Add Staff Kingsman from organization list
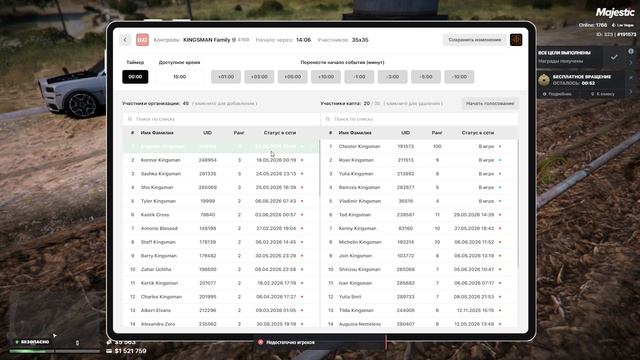Image resolution: width=640 pixels, height=360 pixels. 221,242
